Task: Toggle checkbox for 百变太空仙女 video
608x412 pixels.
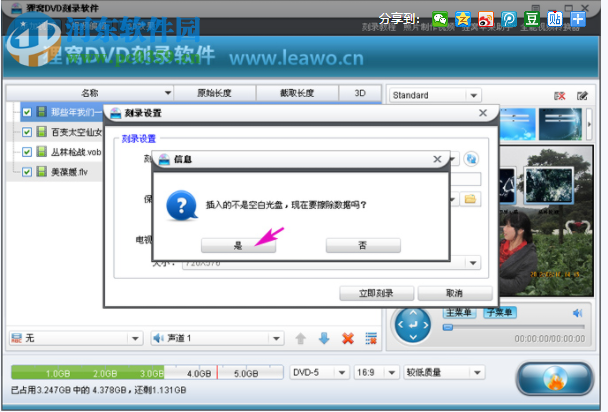Action: click(27, 132)
